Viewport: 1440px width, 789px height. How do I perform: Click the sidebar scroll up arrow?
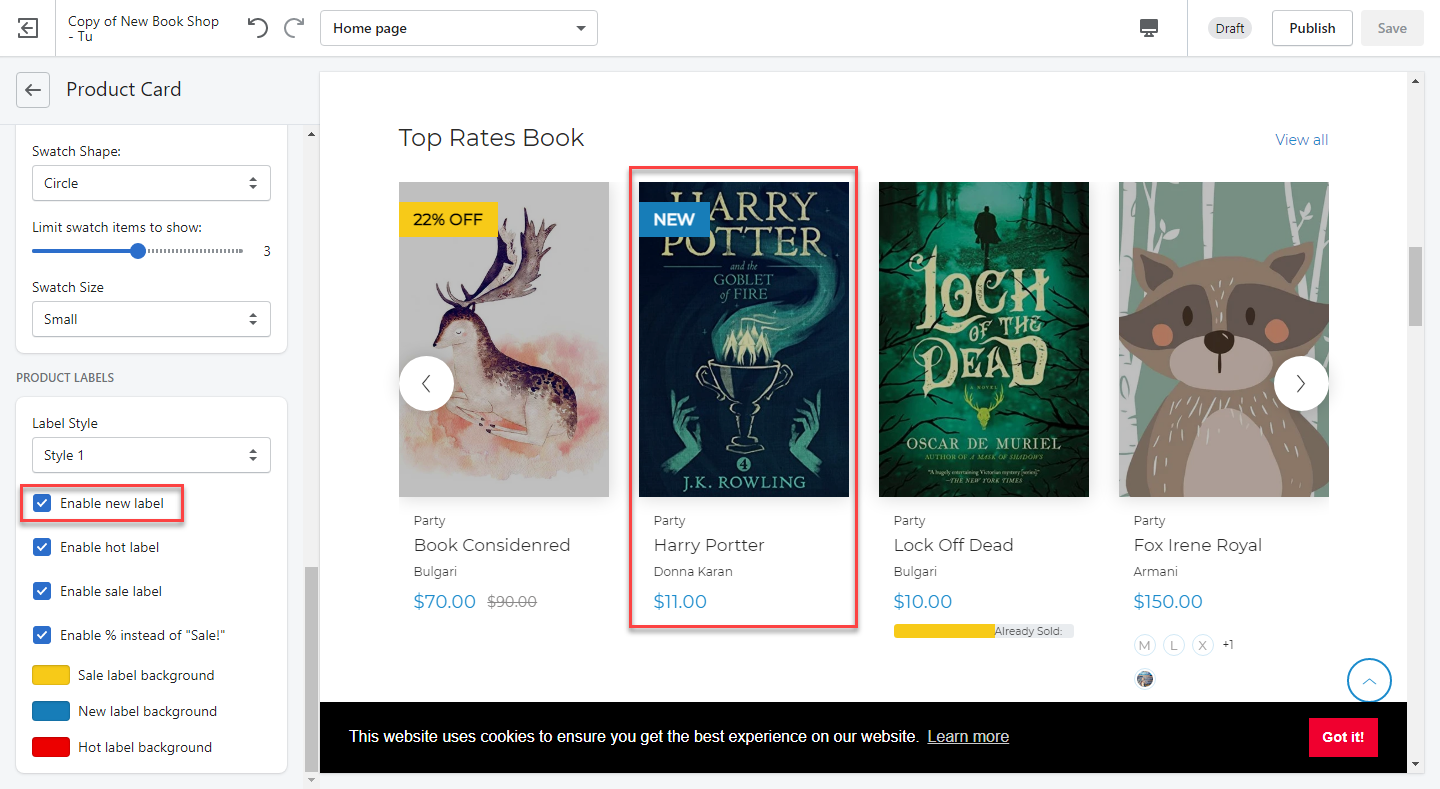point(310,134)
